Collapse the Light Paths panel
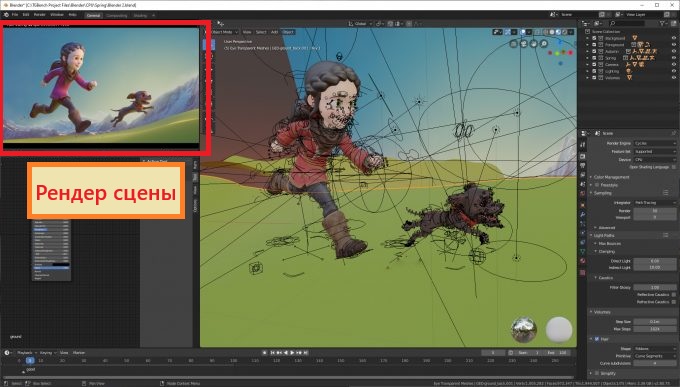Viewport: 680px width, 387px height. (604, 235)
